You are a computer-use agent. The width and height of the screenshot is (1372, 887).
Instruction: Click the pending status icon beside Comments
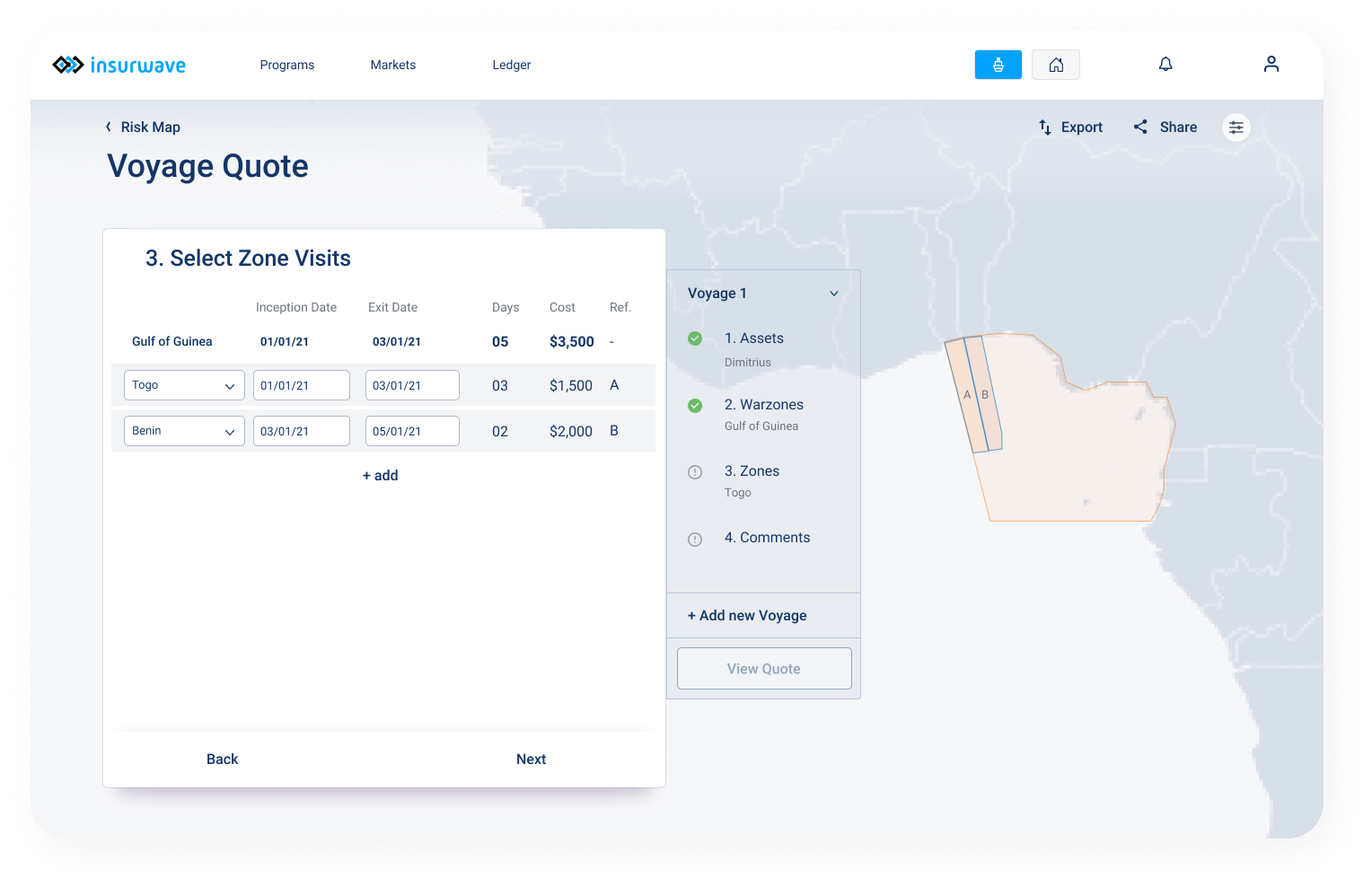point(695,540)
